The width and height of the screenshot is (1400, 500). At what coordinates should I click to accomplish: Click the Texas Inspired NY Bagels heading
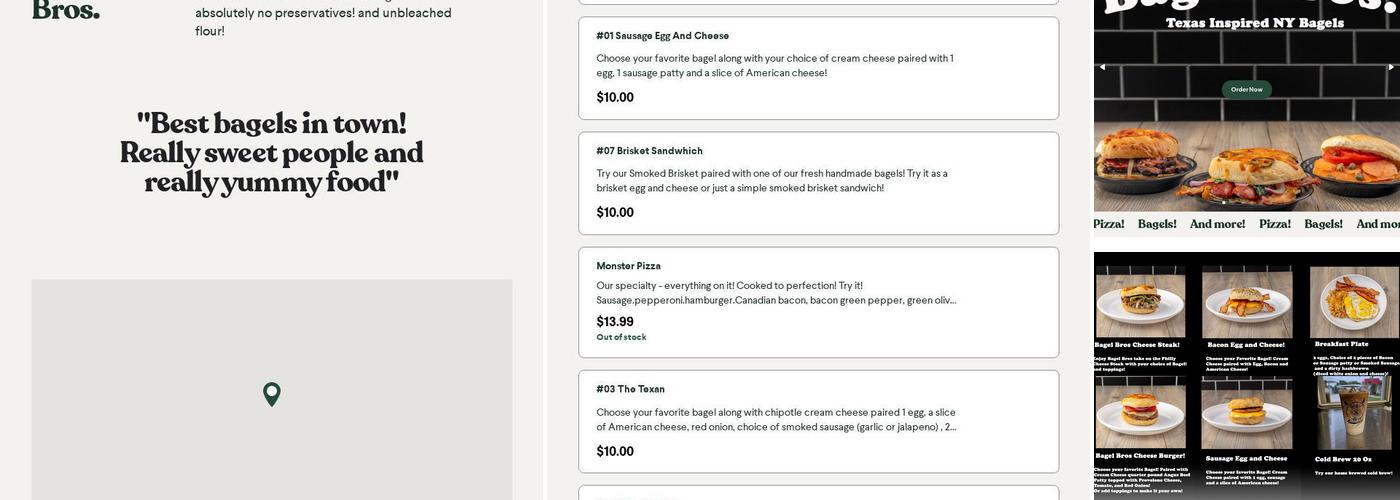1254,23
